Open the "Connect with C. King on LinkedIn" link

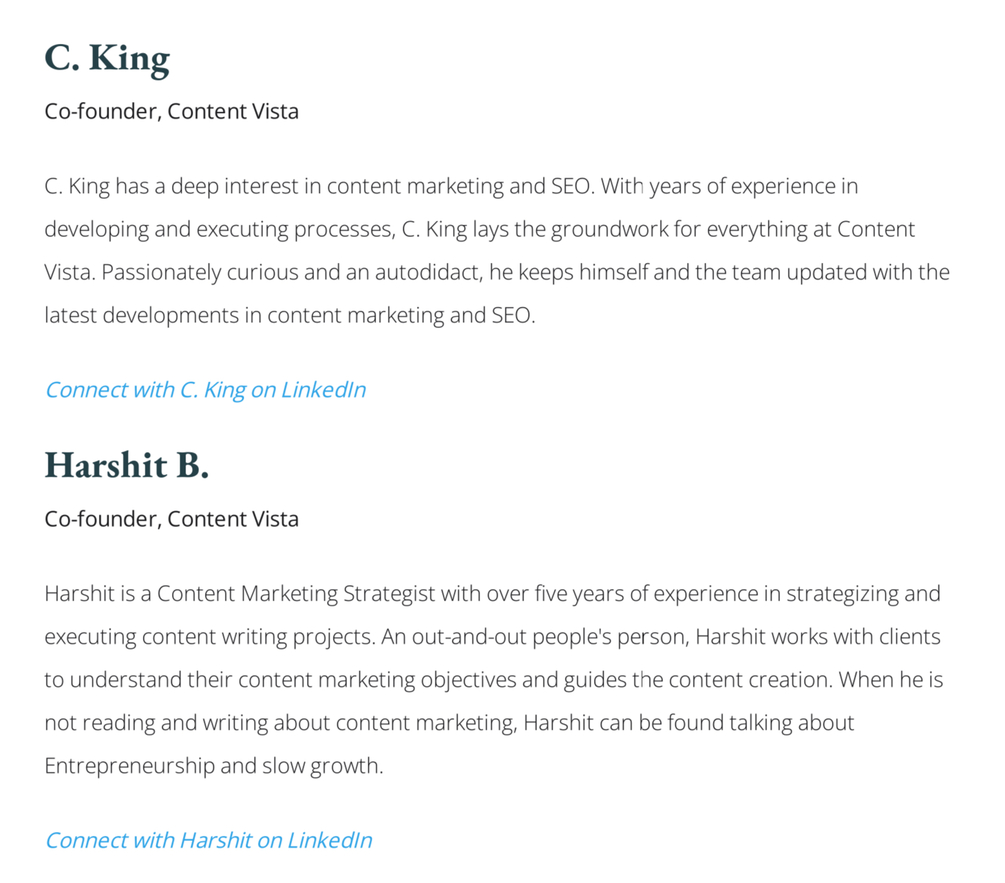(205, 390)
